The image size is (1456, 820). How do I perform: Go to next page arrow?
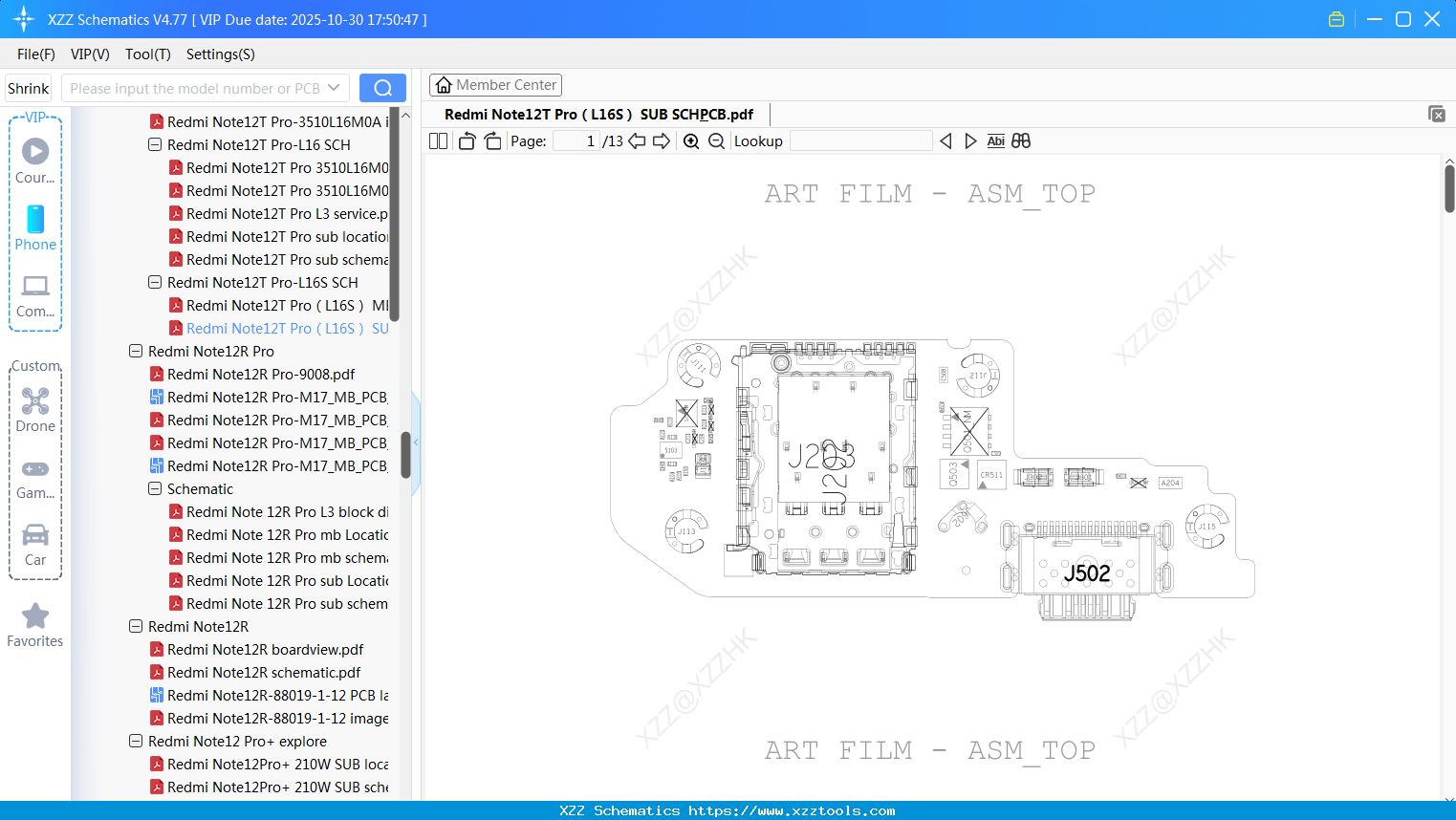point(661,141)
